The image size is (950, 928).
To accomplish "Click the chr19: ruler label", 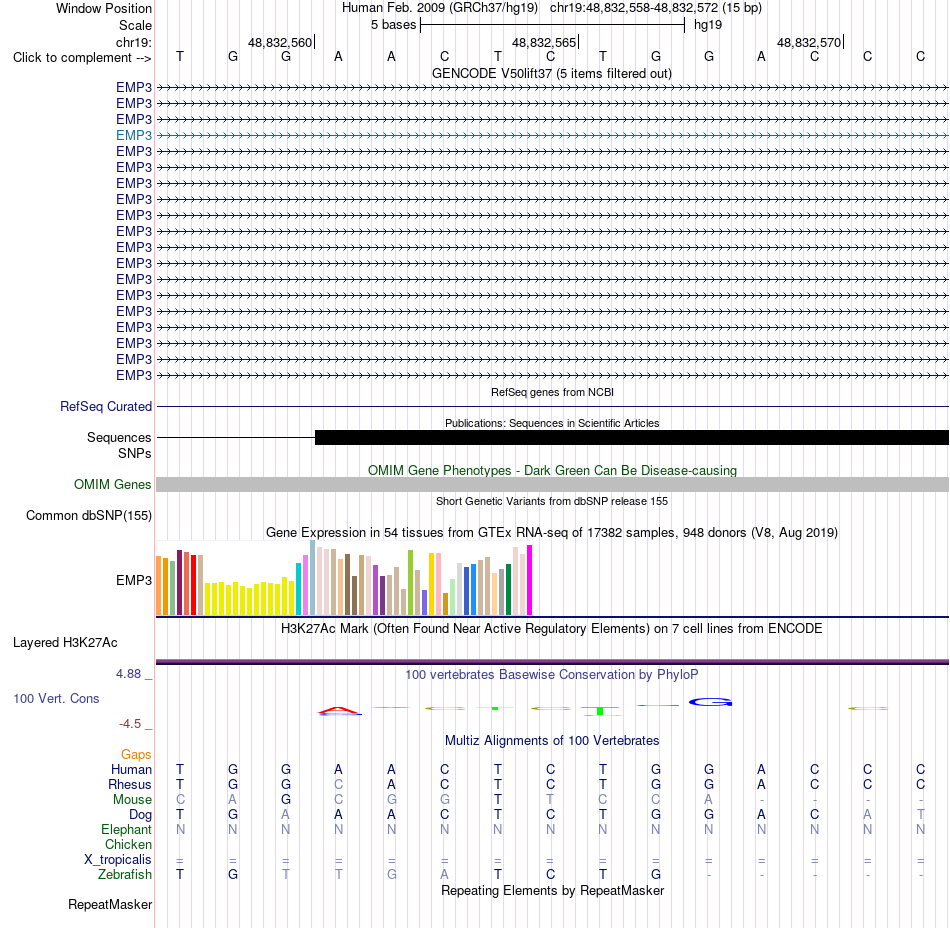I will coord(133,42).
